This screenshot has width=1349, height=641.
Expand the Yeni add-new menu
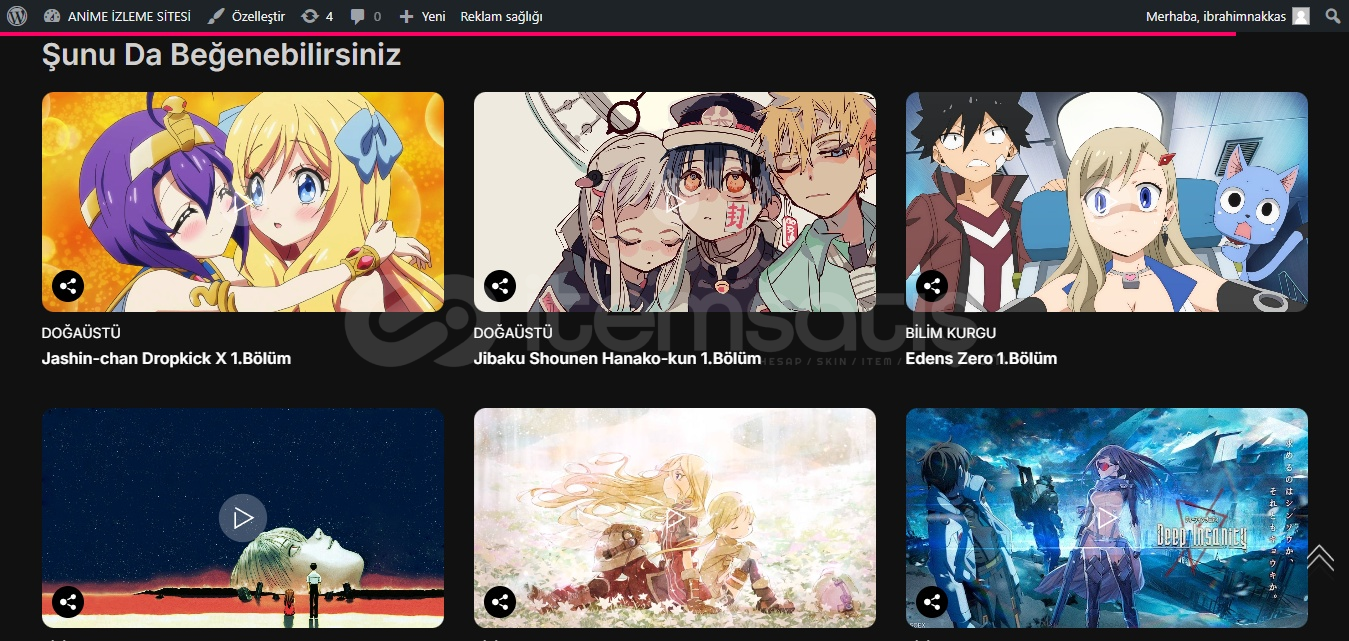tap(422, 16)
